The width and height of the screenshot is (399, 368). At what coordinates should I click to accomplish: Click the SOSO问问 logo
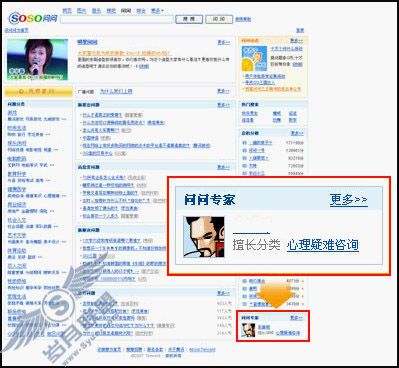tap(33, 18)
